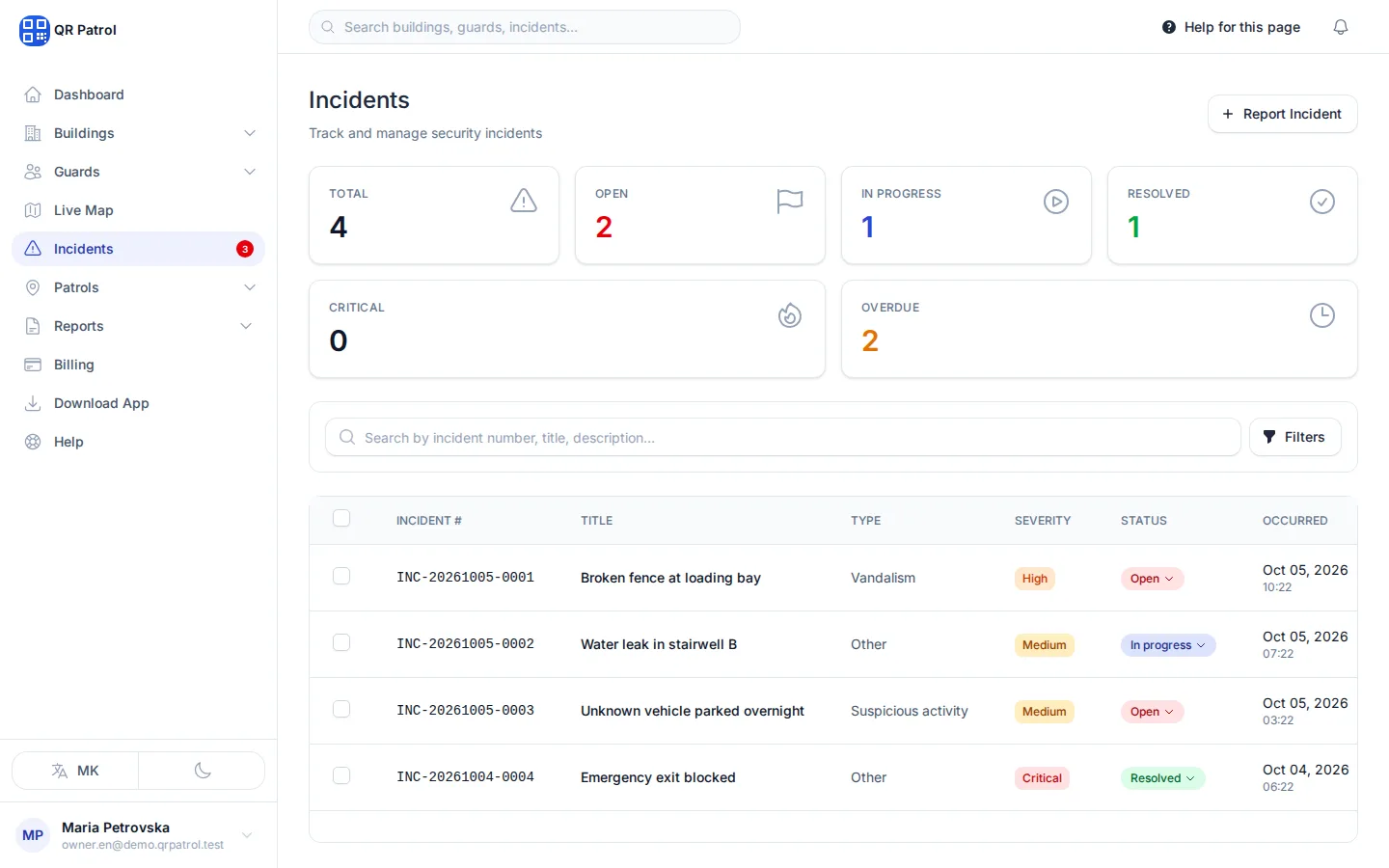This screenshot has width=1389, height=868.
Task: Open incident titled Broken fence at loading bay
Action: [670, 578]
